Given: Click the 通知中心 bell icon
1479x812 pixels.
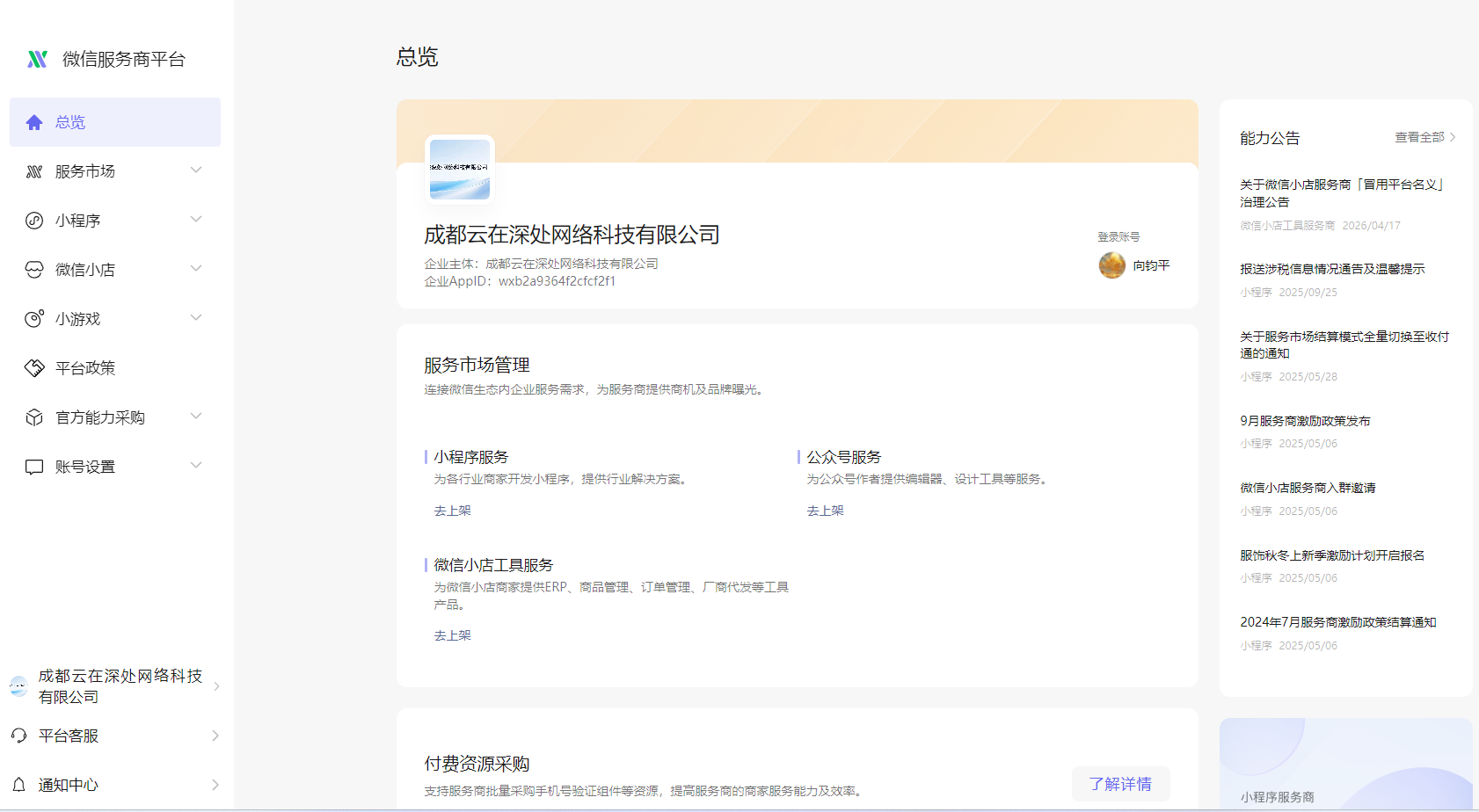Looking at the screenshot, I should tap(18, 785).
